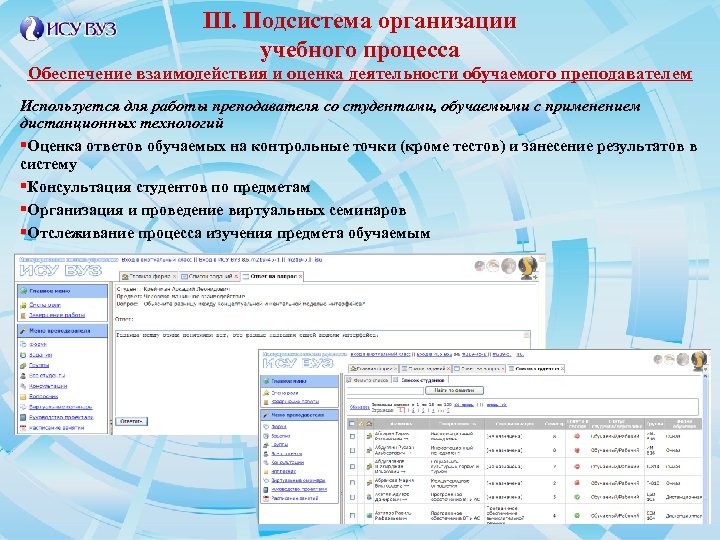Click Руководство проектами icon, left window
Image resolution: width=720 pixels, height=540 pixels.
coord(23,417)
